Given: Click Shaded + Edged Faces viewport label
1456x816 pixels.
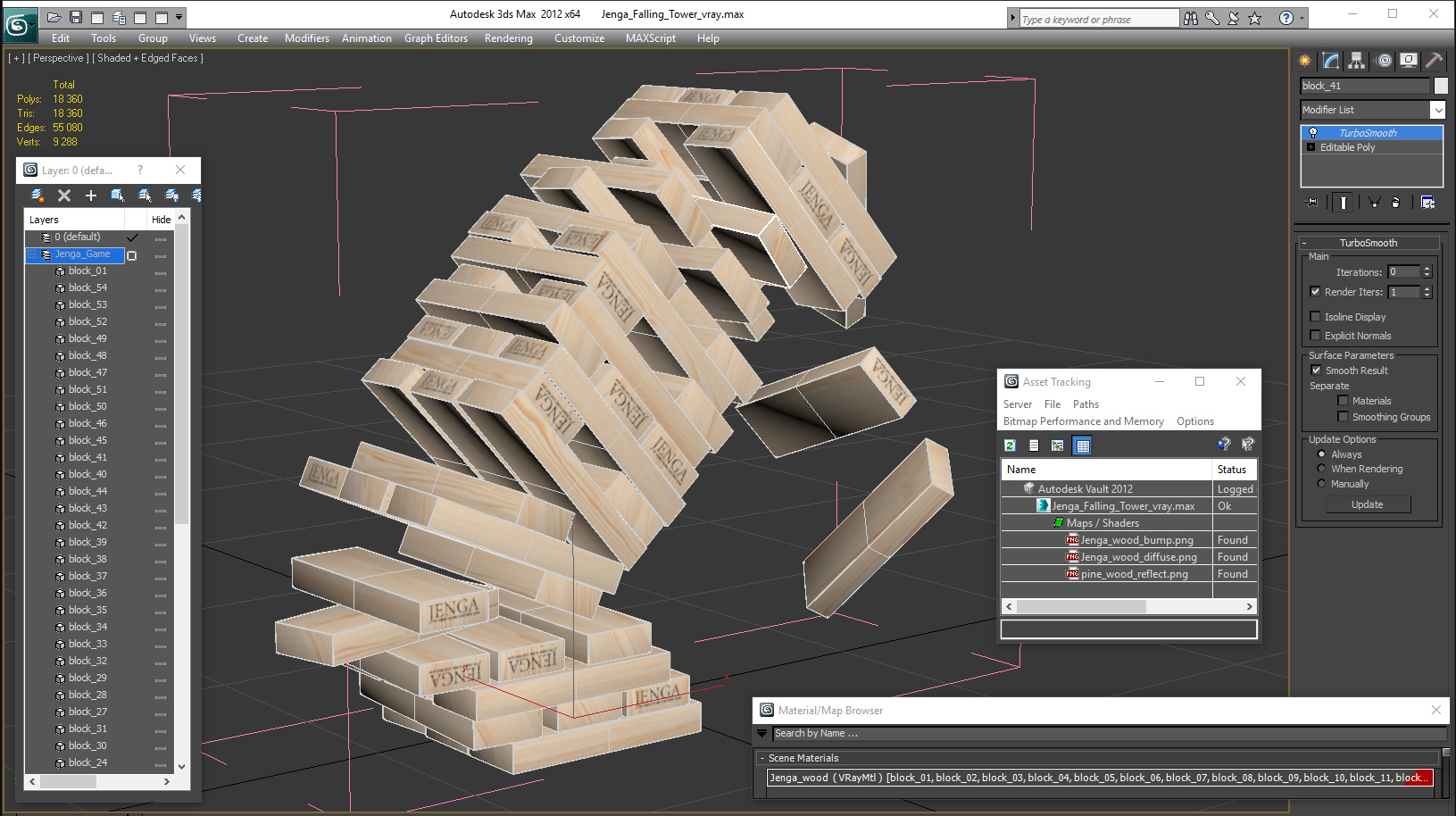Looking at the screenshot, I should [148, 58].
